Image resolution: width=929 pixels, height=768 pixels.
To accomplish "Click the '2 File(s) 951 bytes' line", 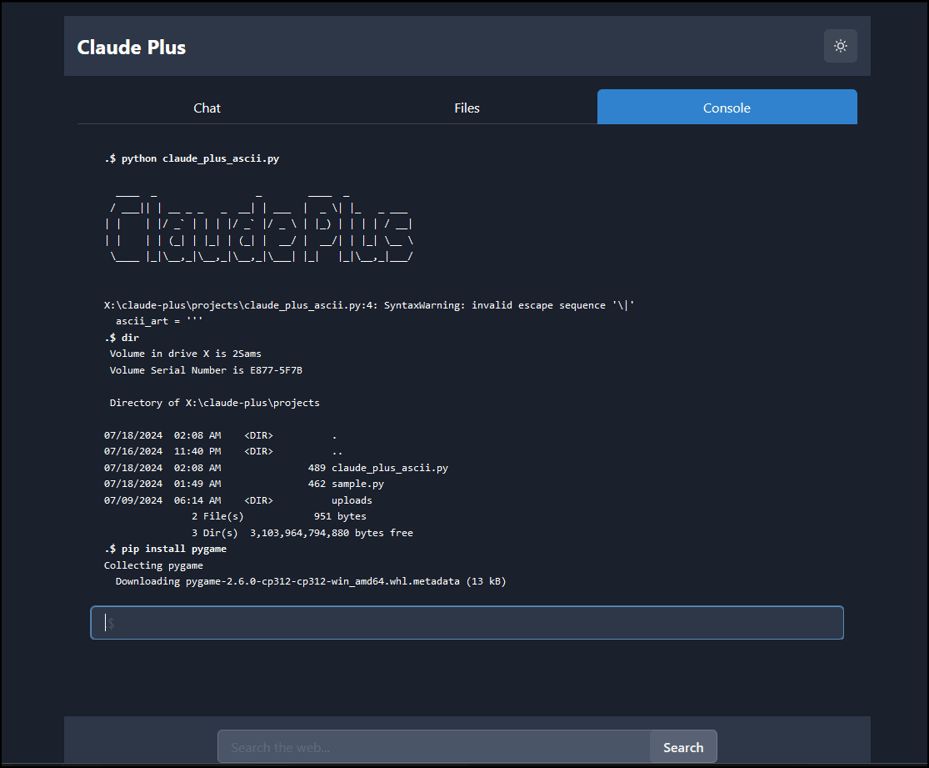I will tap(278, 517).
